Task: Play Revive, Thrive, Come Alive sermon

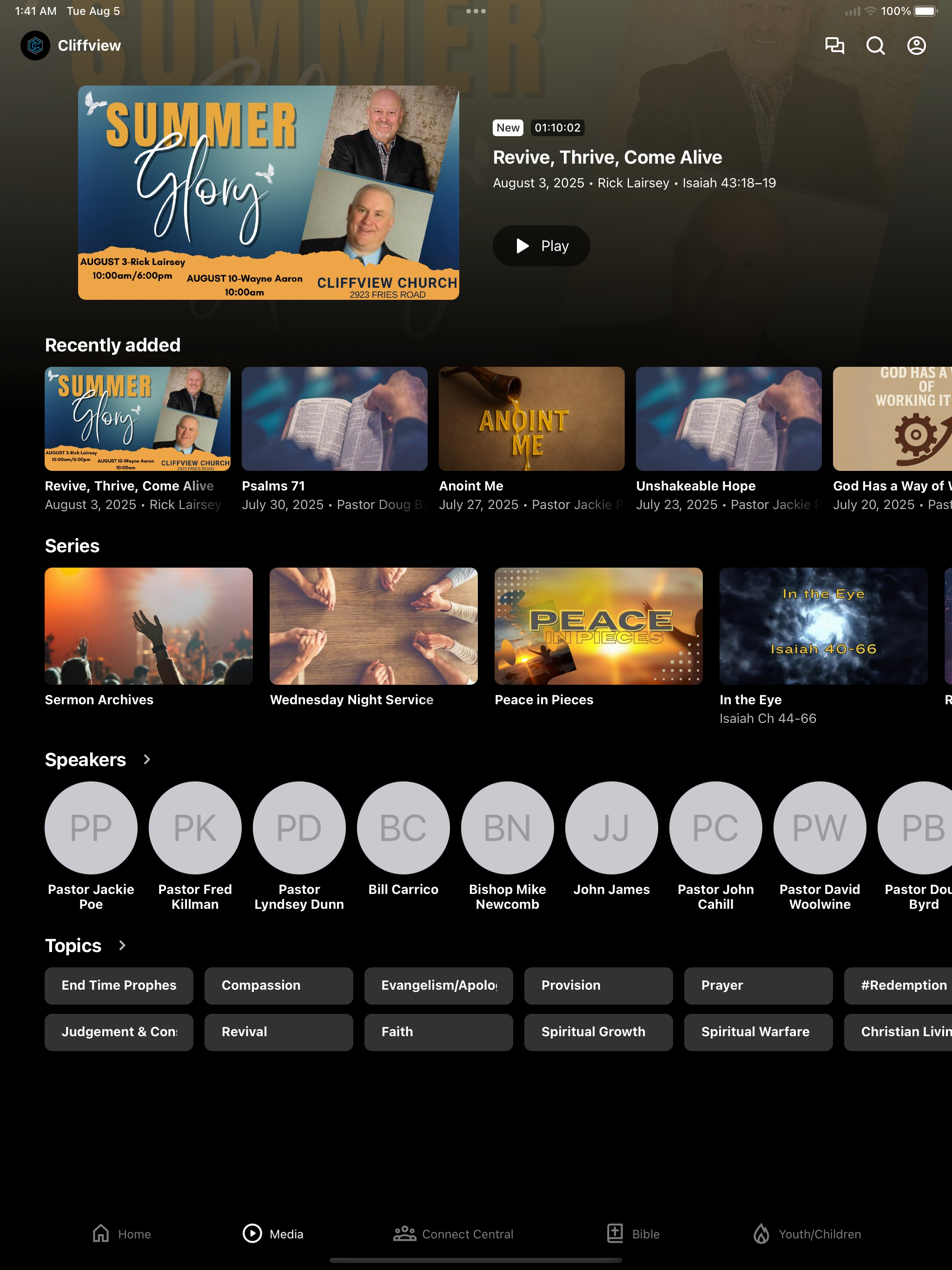Action: tap(542, 246)
